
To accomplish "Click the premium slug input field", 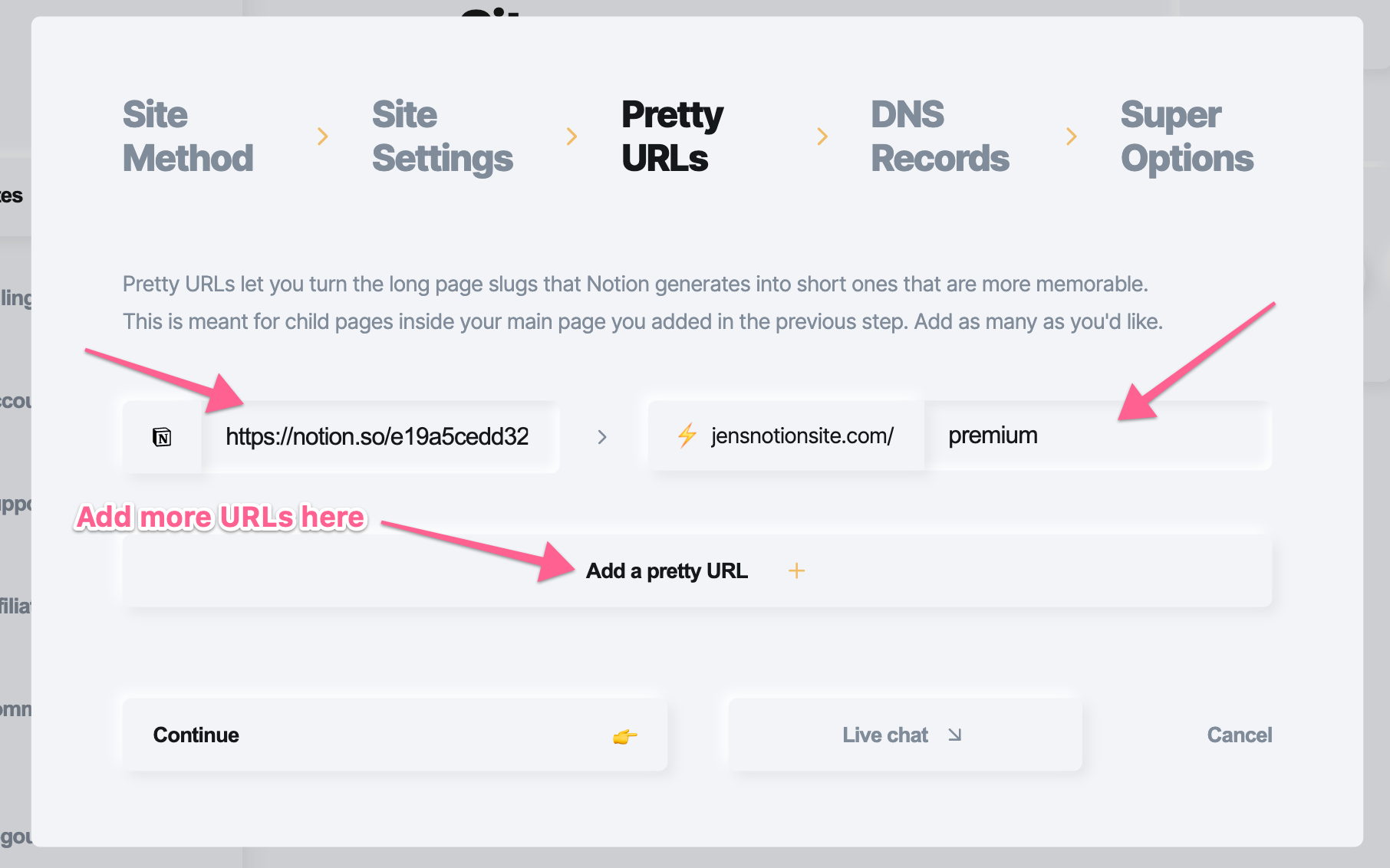I will click(x=1098, y=436).
